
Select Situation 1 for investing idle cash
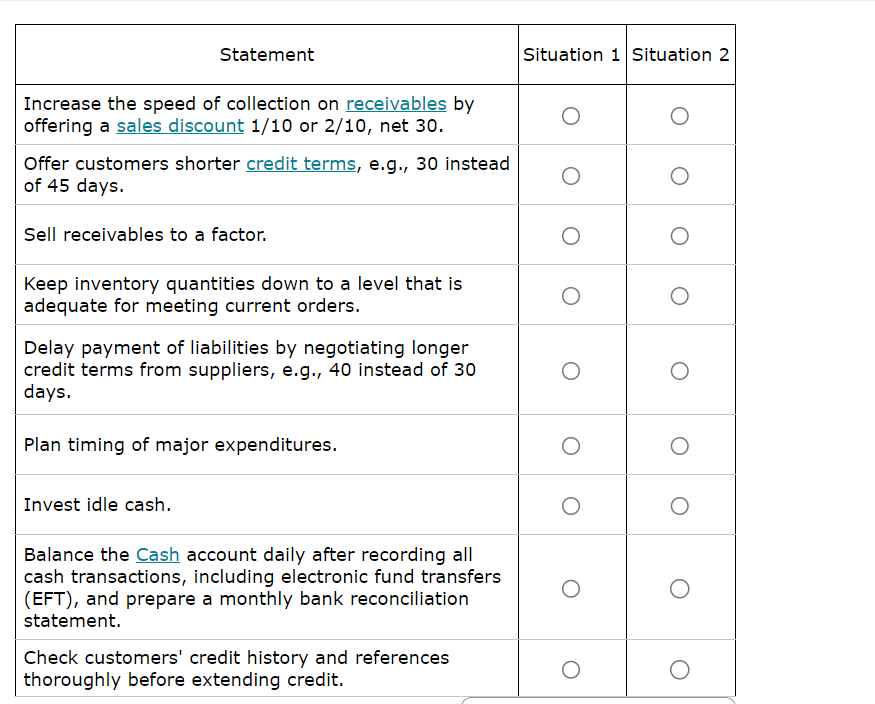(571, 505)
